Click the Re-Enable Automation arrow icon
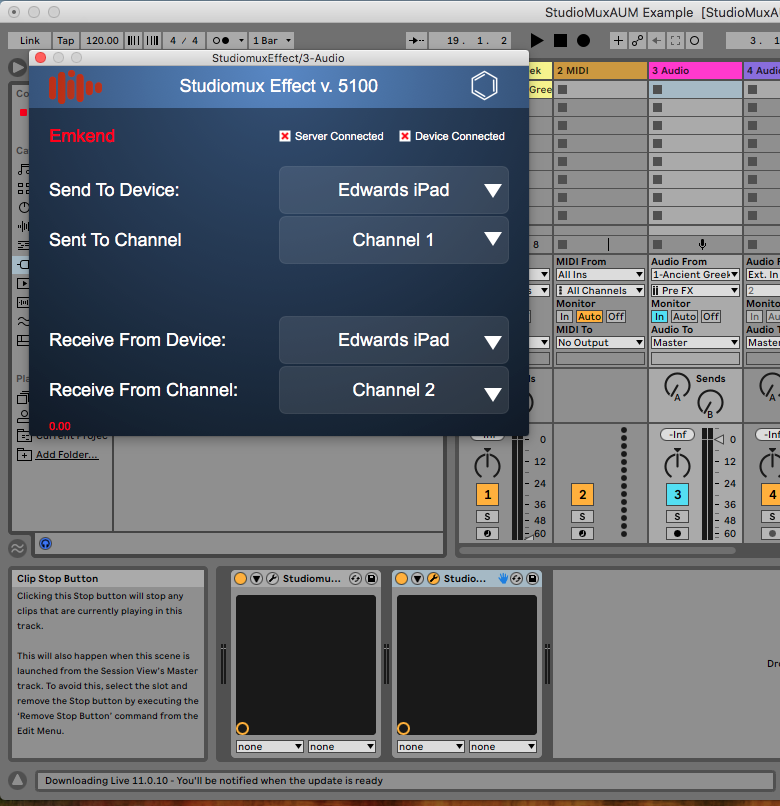Image resolution: width=780 pixels, height=806 pixels. 657,41
